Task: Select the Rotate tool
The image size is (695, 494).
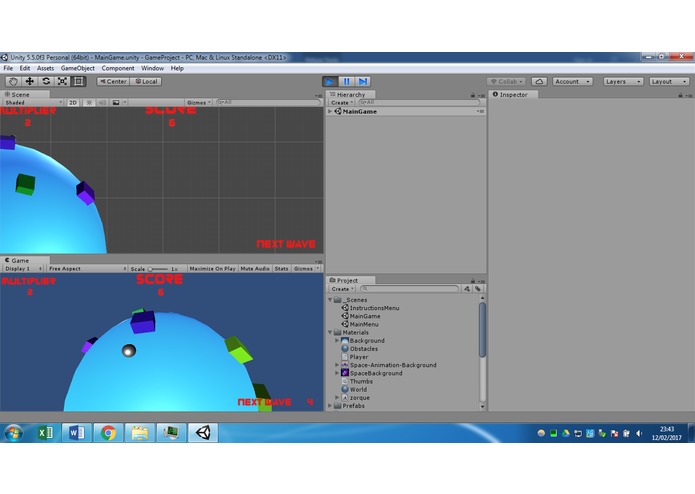Action: pos(46,82)
